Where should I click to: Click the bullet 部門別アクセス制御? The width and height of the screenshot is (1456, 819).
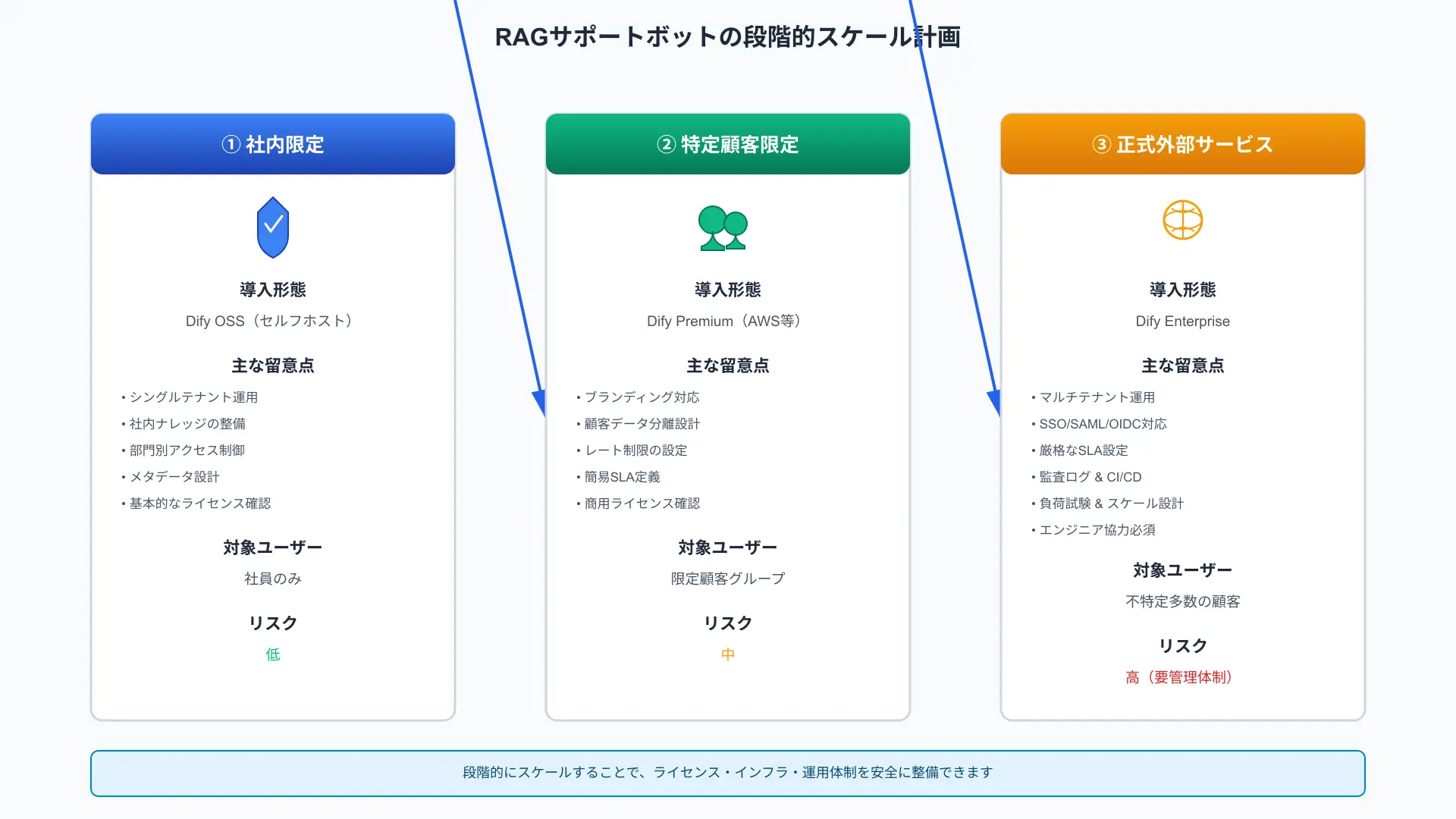184,450
